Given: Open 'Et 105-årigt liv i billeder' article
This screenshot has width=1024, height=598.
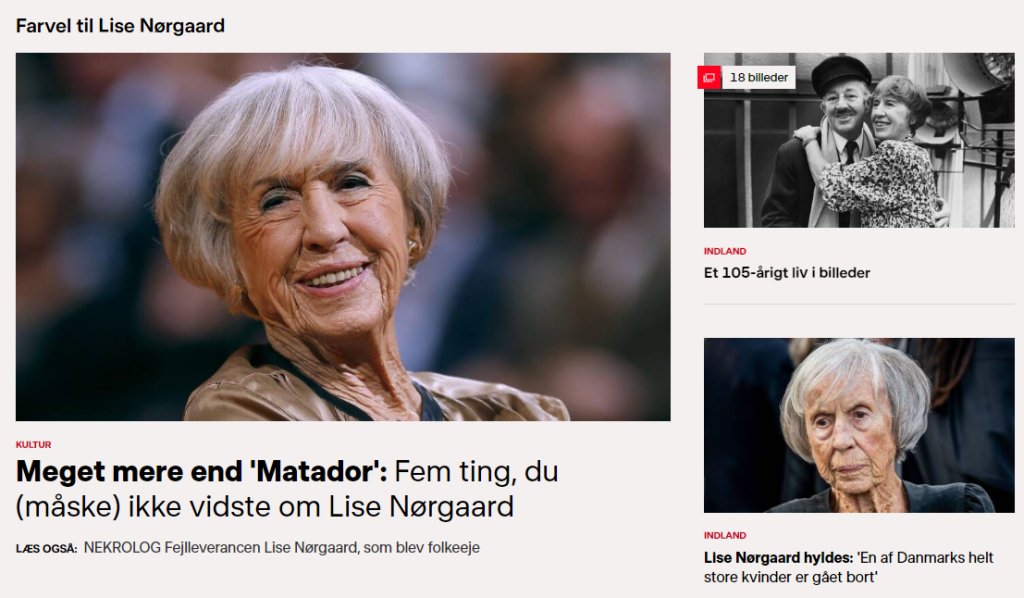Looking at the screenshot, I should [787, 273].
